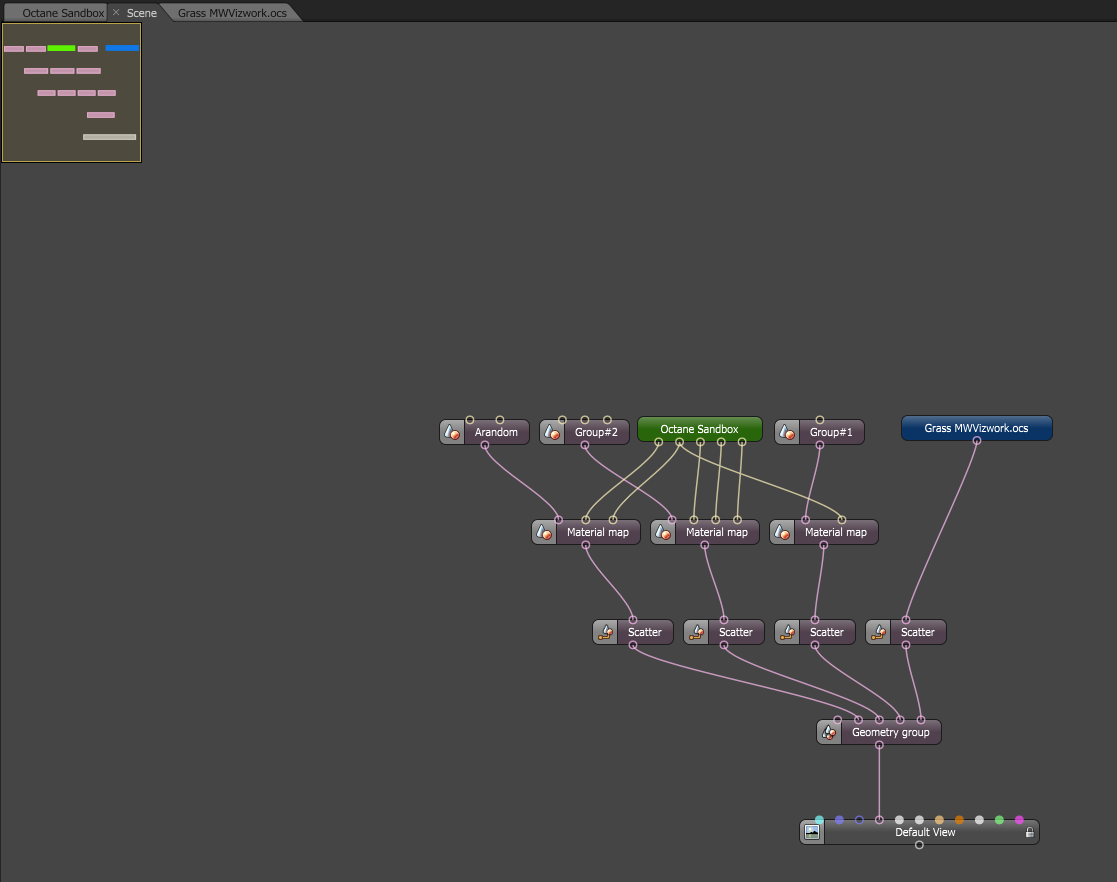Click the pink connected pin on Default View
Viewport: 1117px width, 882px height.
click(x=879, y=820)
